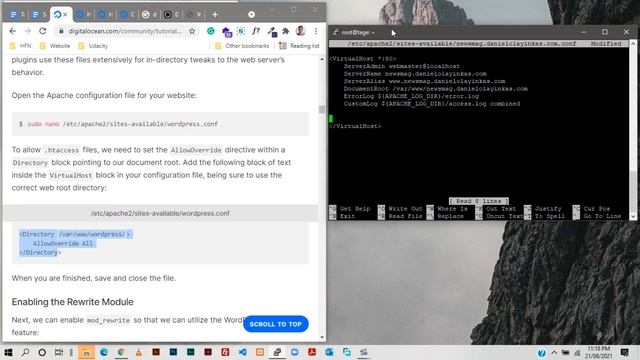The height and width of the screenshot is (360, 640).
Task: Open Adobe Acrobat from the taskbar
Action: click(312, 352)
